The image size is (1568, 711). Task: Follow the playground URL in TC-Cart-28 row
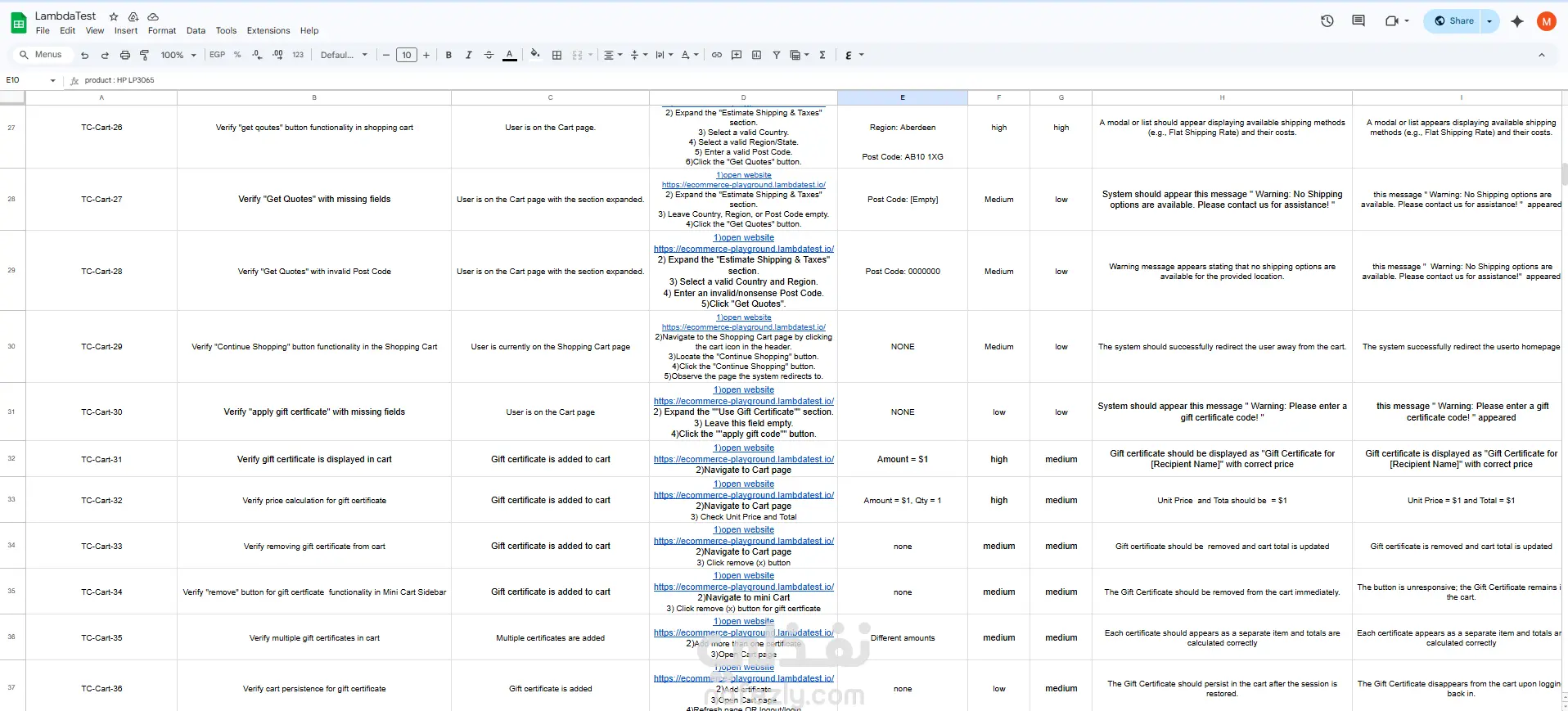744,249
